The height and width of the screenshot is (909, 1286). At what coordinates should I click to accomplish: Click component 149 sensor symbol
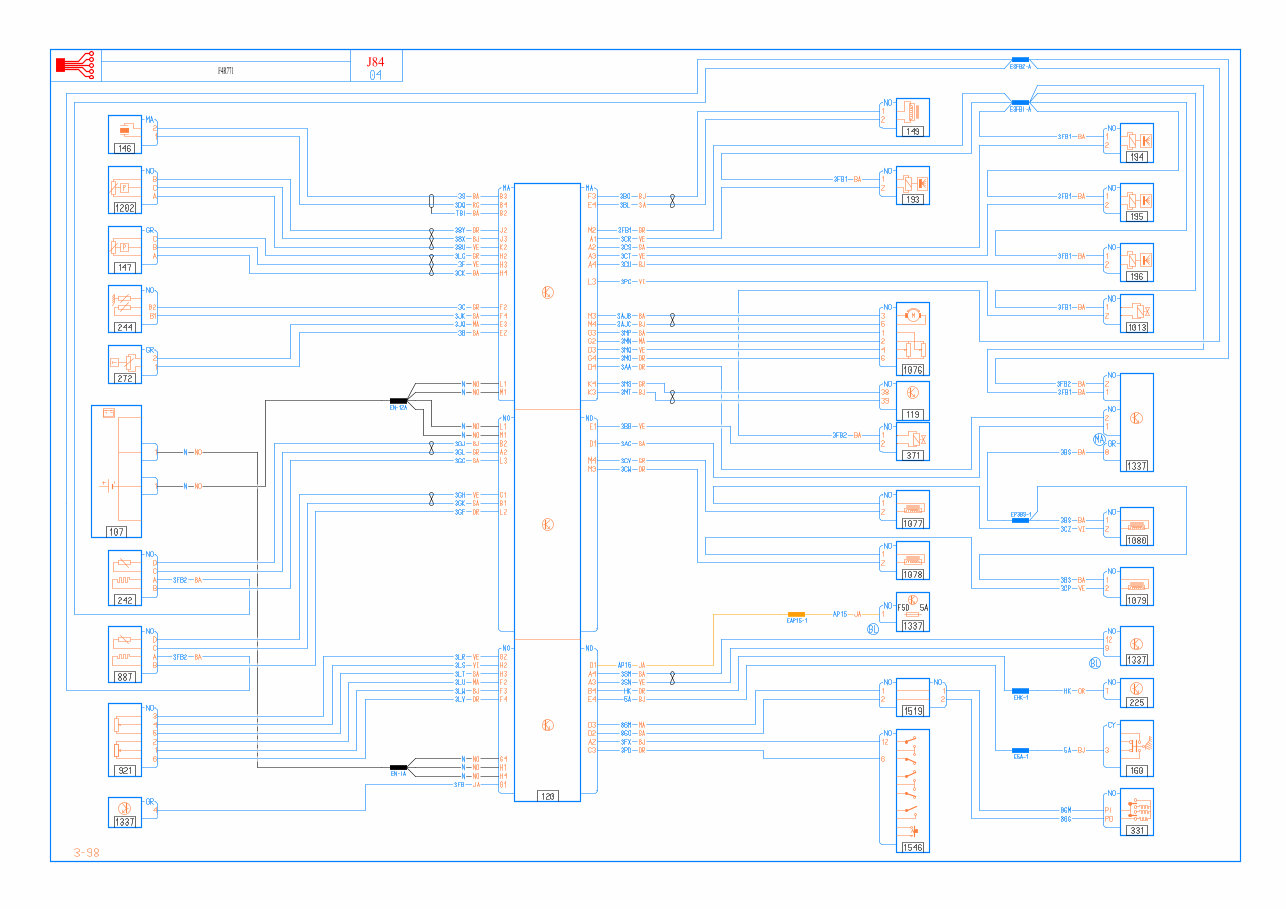click(912, 113)
